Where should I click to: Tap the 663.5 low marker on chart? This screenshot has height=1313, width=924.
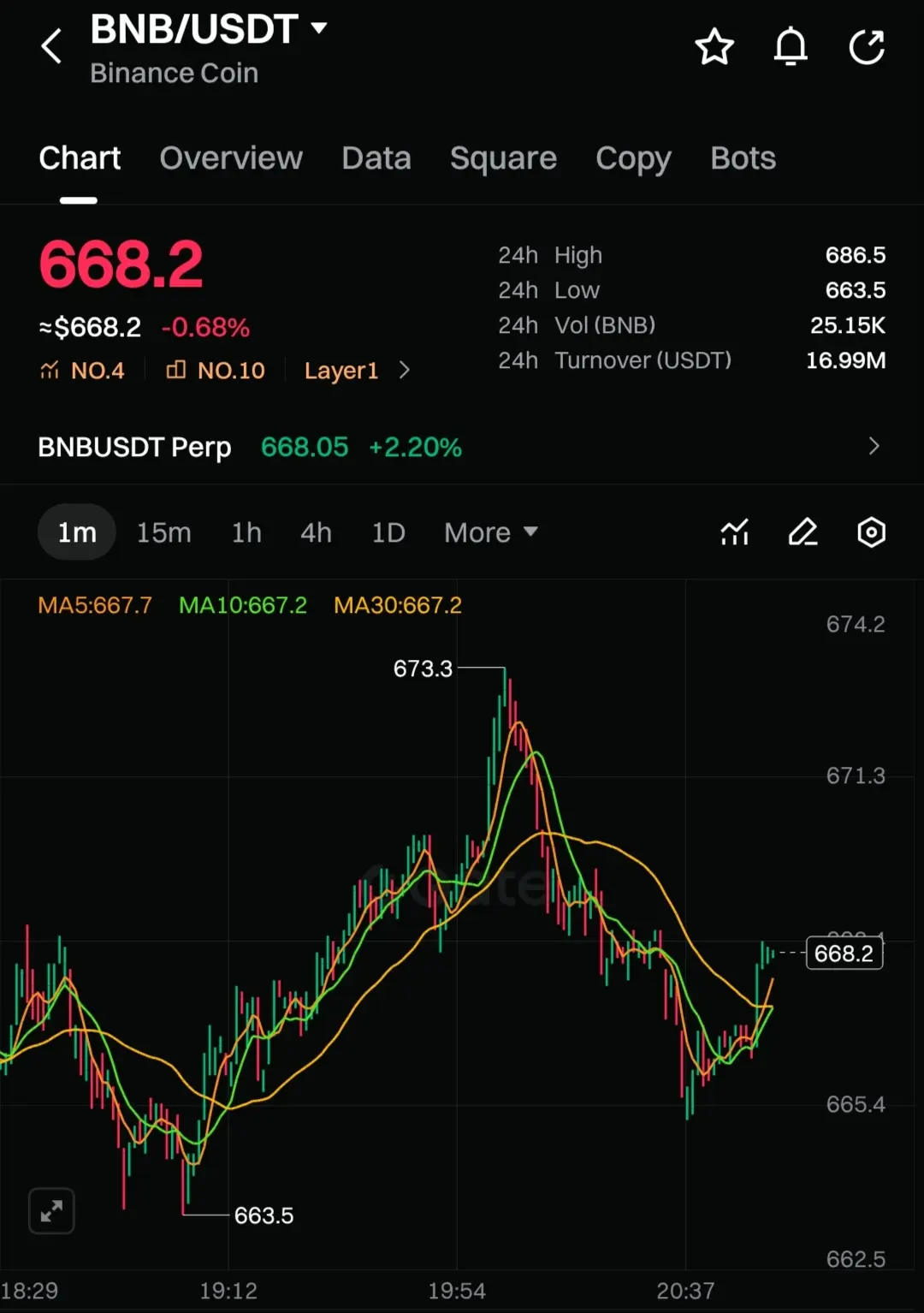tap(264, 1215)
